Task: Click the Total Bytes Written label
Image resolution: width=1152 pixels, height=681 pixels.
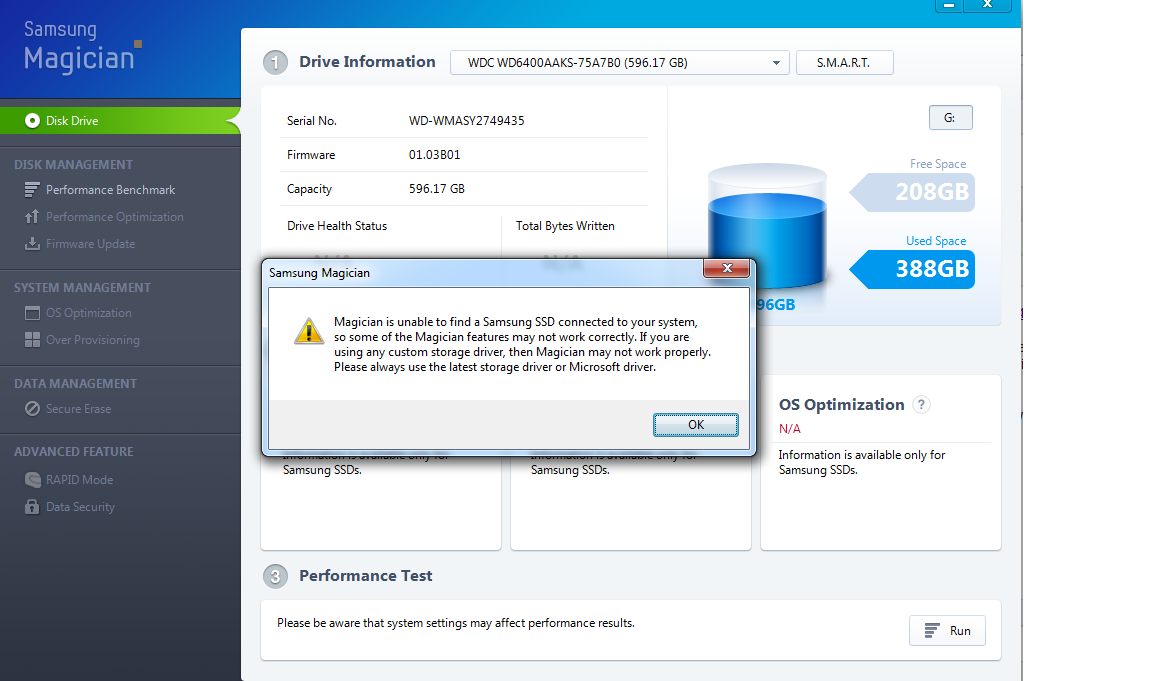Action: tap(565, 226)
